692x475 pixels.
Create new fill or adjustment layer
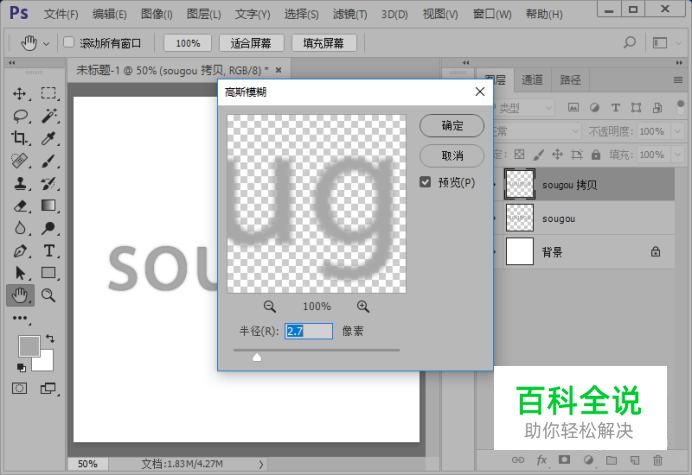tap(588, 460)
